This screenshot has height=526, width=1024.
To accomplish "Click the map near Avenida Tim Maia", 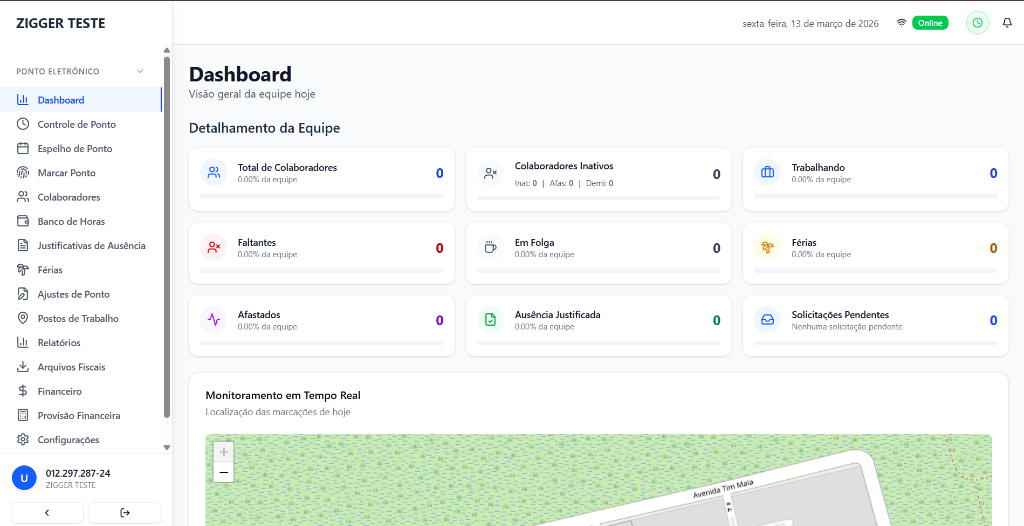I will [x=725, y=490].
